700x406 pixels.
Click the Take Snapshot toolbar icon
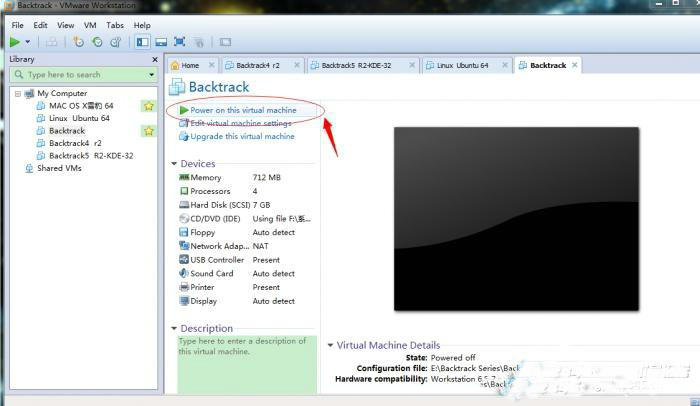[79, 42]
